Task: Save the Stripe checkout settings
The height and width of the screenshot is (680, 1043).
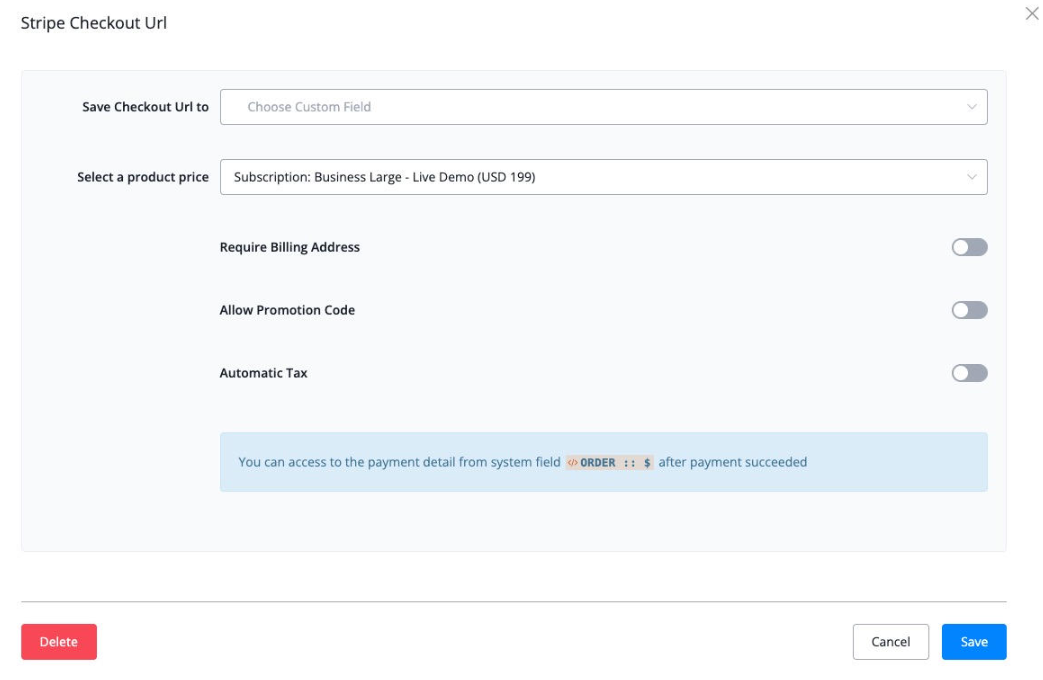Action: (973, 642)
